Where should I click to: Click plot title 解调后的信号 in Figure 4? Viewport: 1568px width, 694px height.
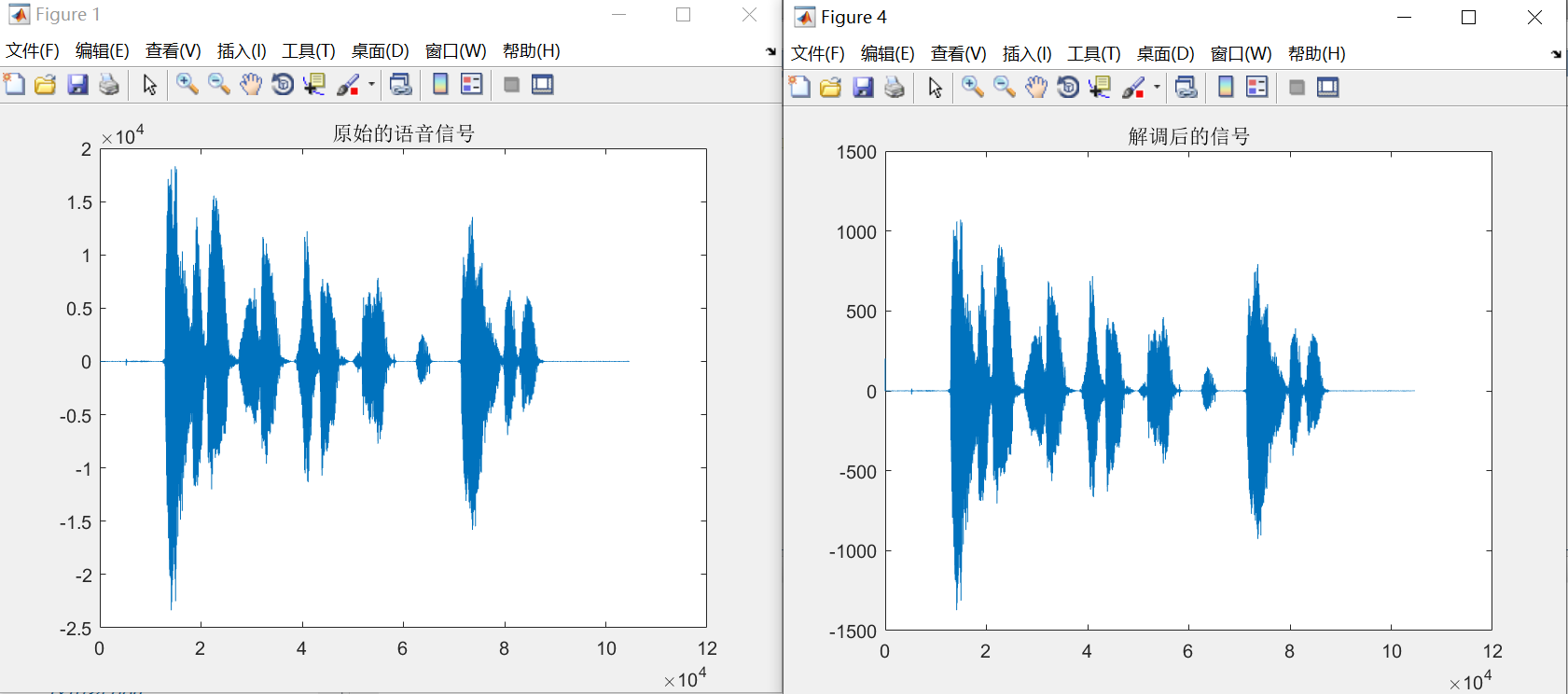click(x=1189, y=136)
